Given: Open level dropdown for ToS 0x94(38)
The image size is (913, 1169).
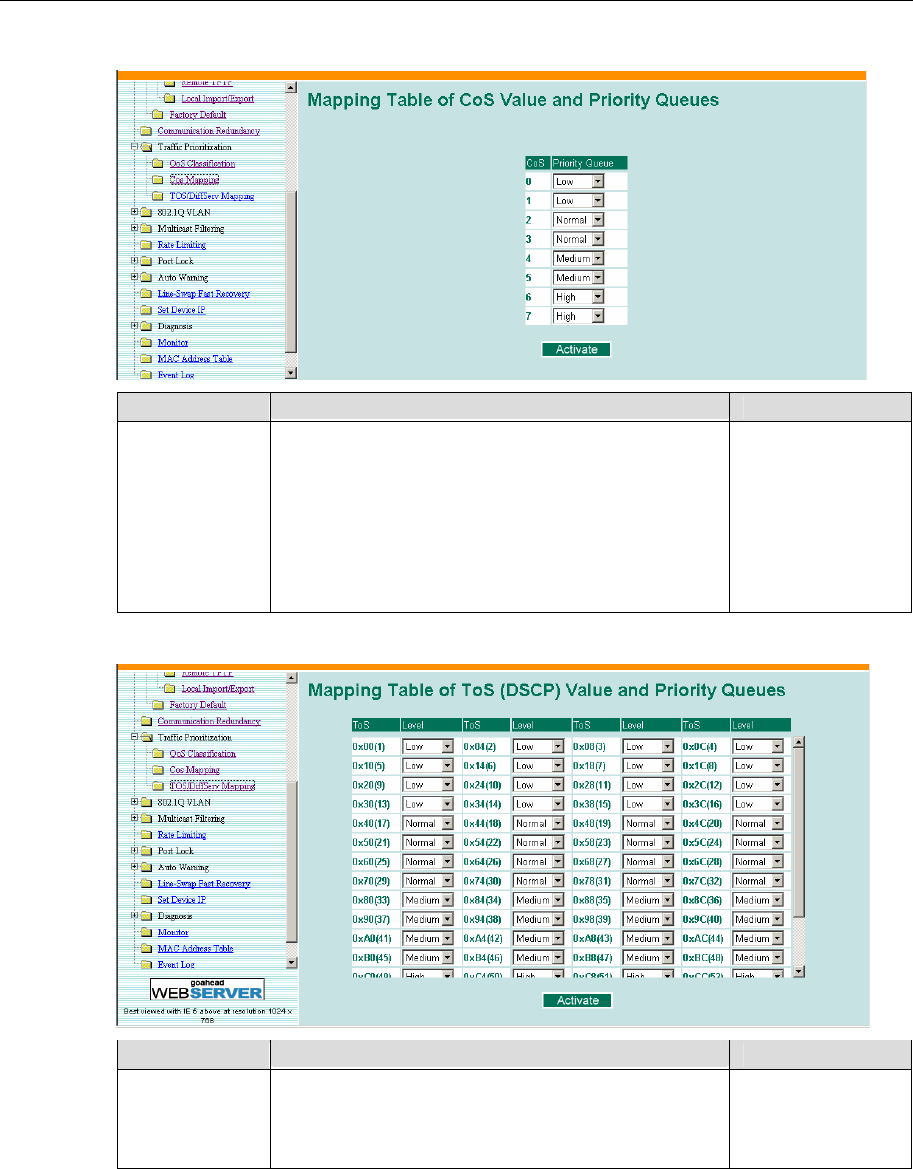Looking at the screenshot, I should (539, 919).
